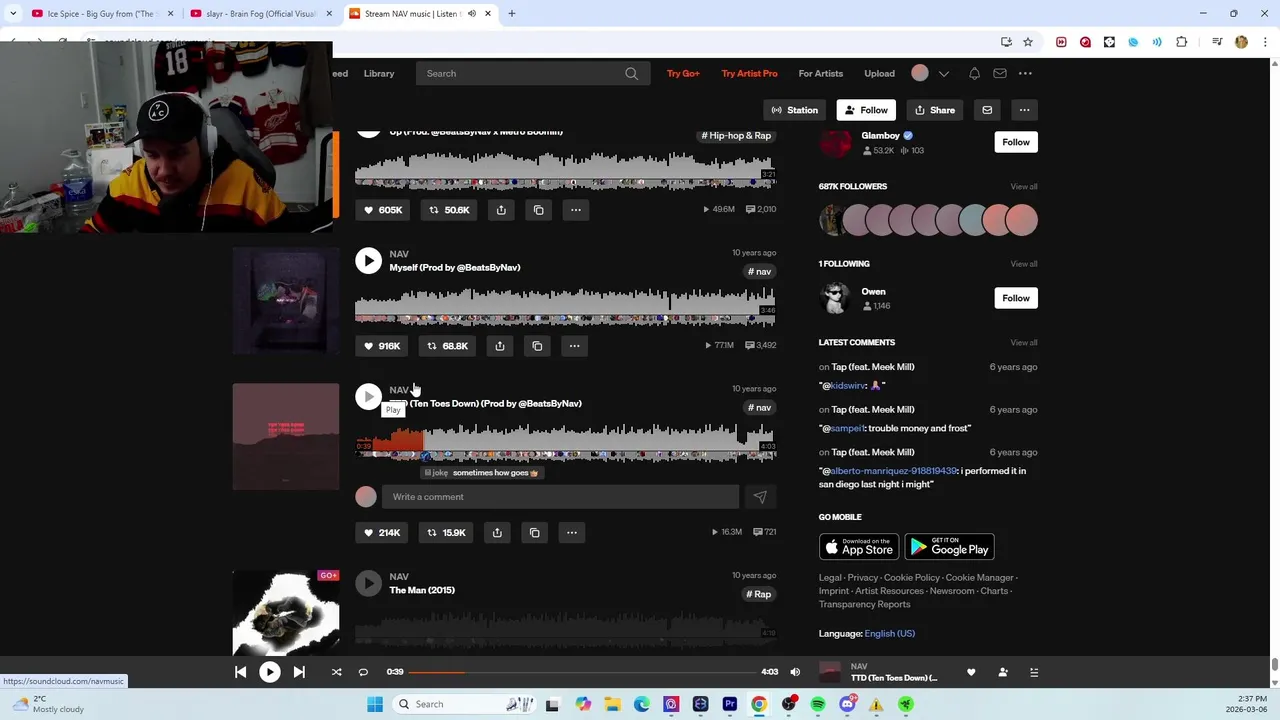Open Try Artist Pro link
The image size is (1280, 720).
749,73
